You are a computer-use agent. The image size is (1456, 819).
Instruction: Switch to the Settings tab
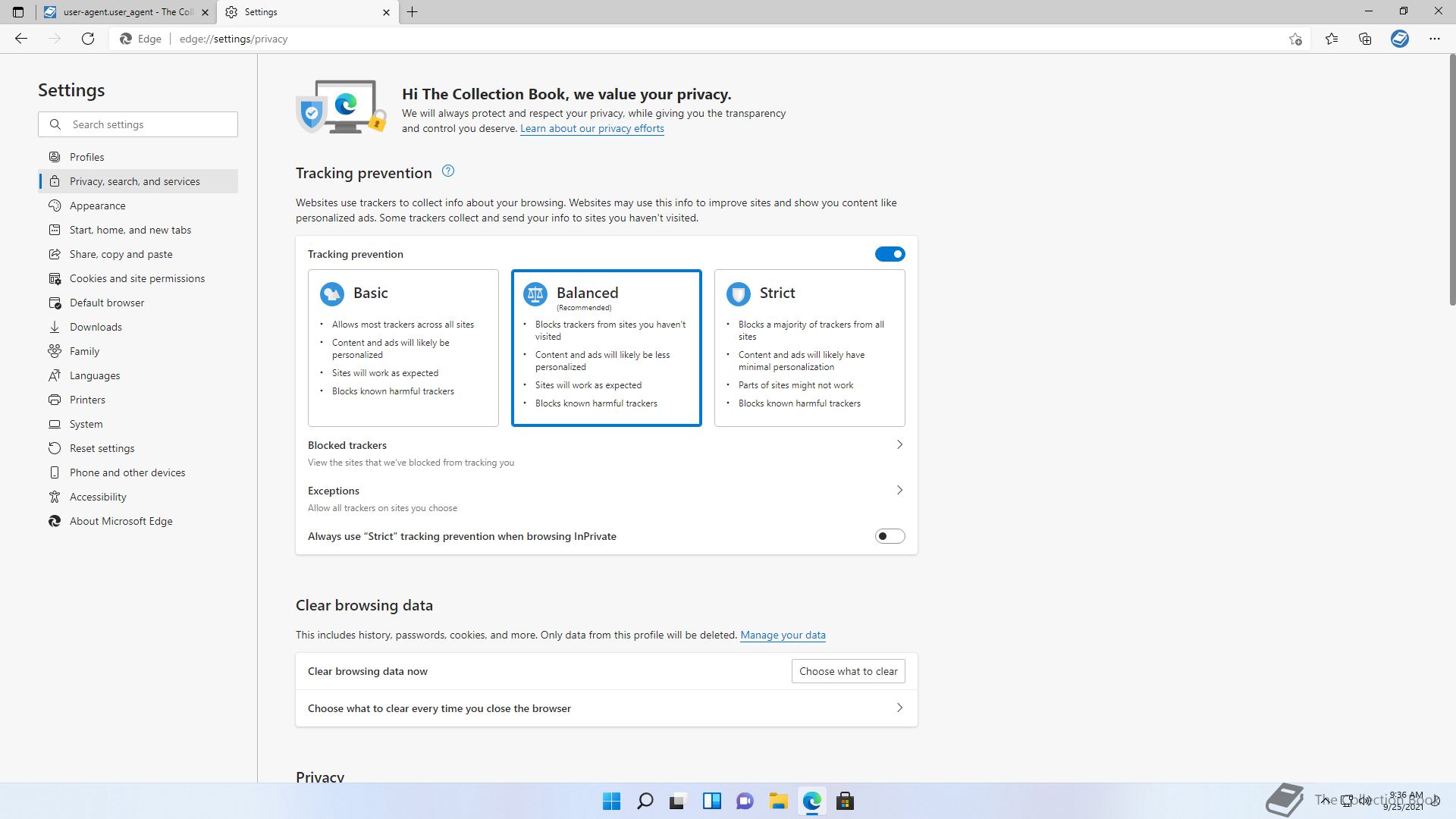pyautogui.click(x=307, y=12)
